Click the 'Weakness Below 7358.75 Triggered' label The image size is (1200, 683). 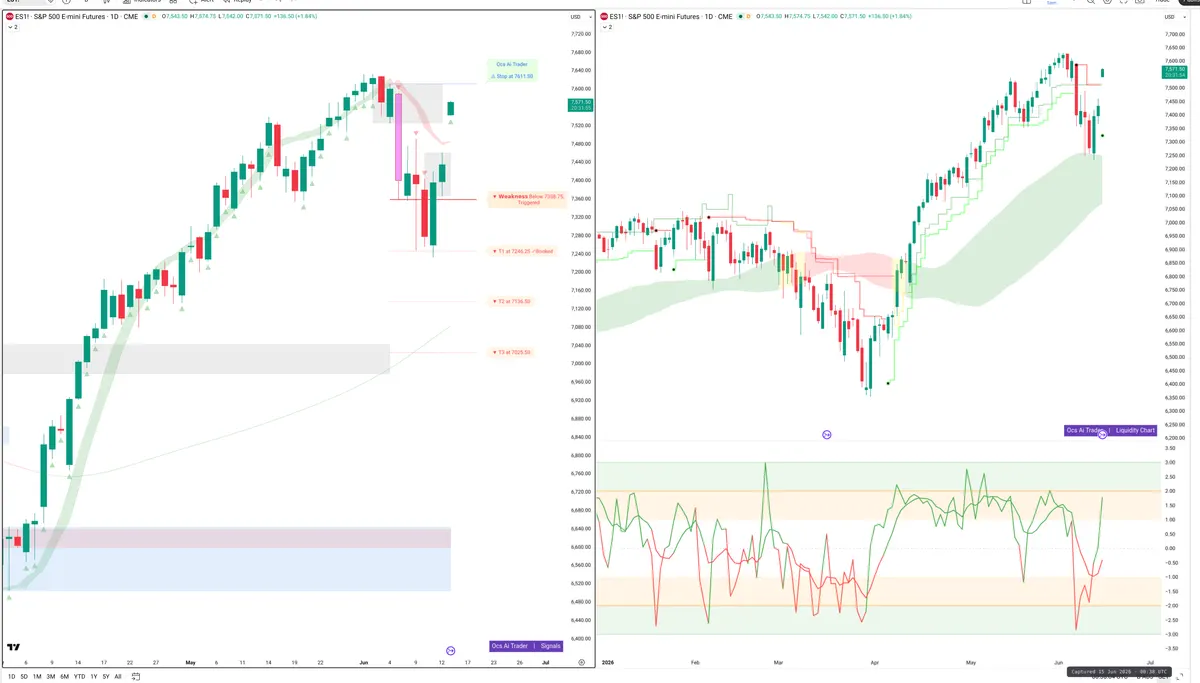click(x=528, y=199)
